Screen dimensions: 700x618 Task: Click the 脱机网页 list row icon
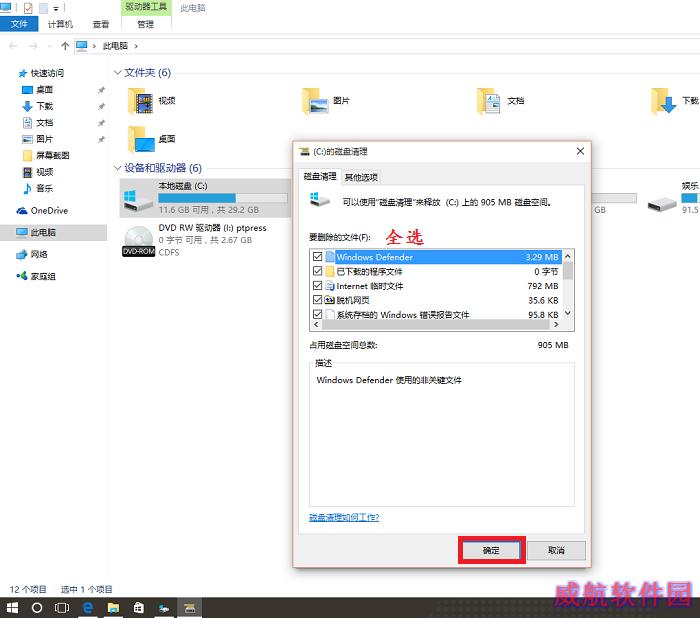point(330,300)
